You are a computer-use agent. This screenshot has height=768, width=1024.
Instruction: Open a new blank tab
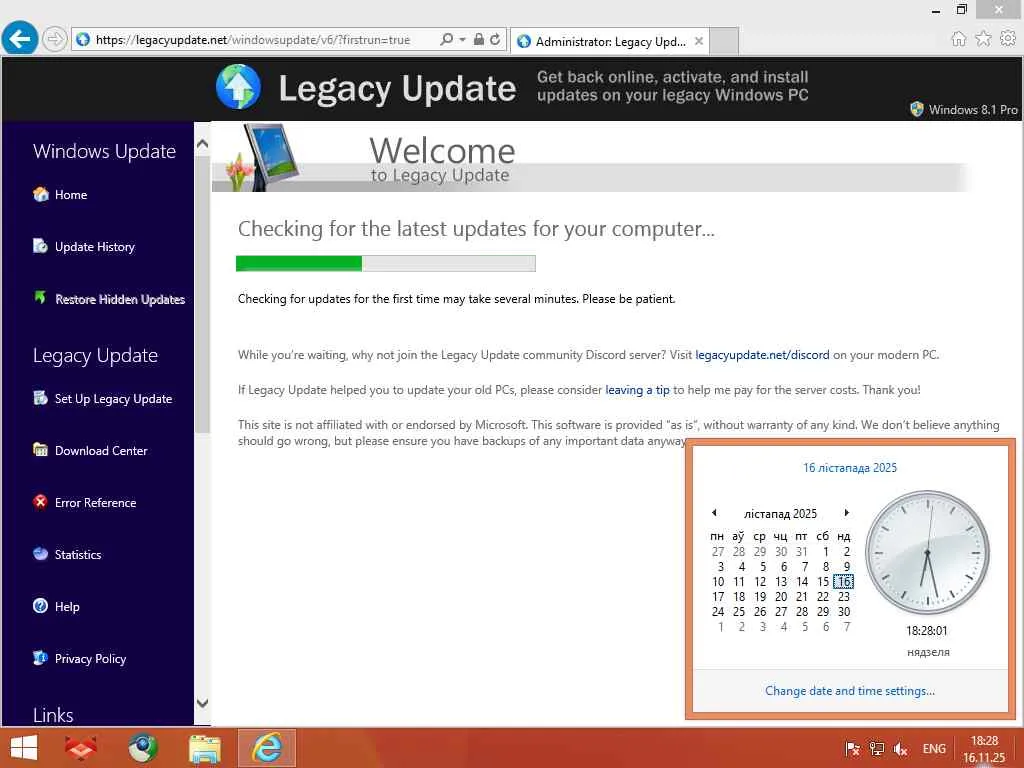[724, 41]
